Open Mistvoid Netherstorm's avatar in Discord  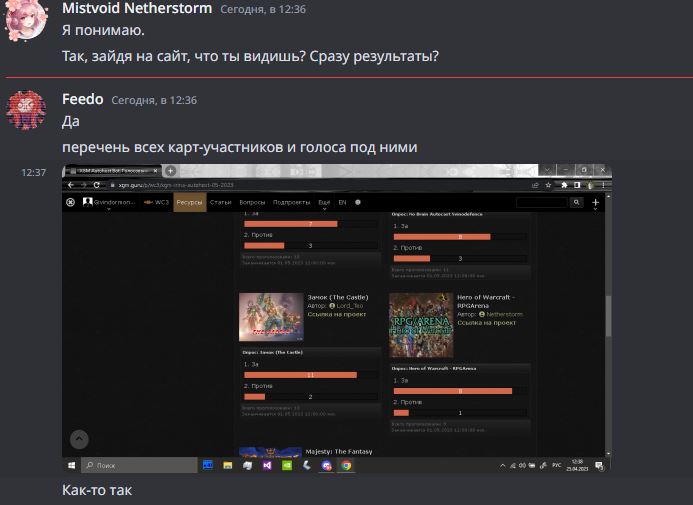pos(26,20)
